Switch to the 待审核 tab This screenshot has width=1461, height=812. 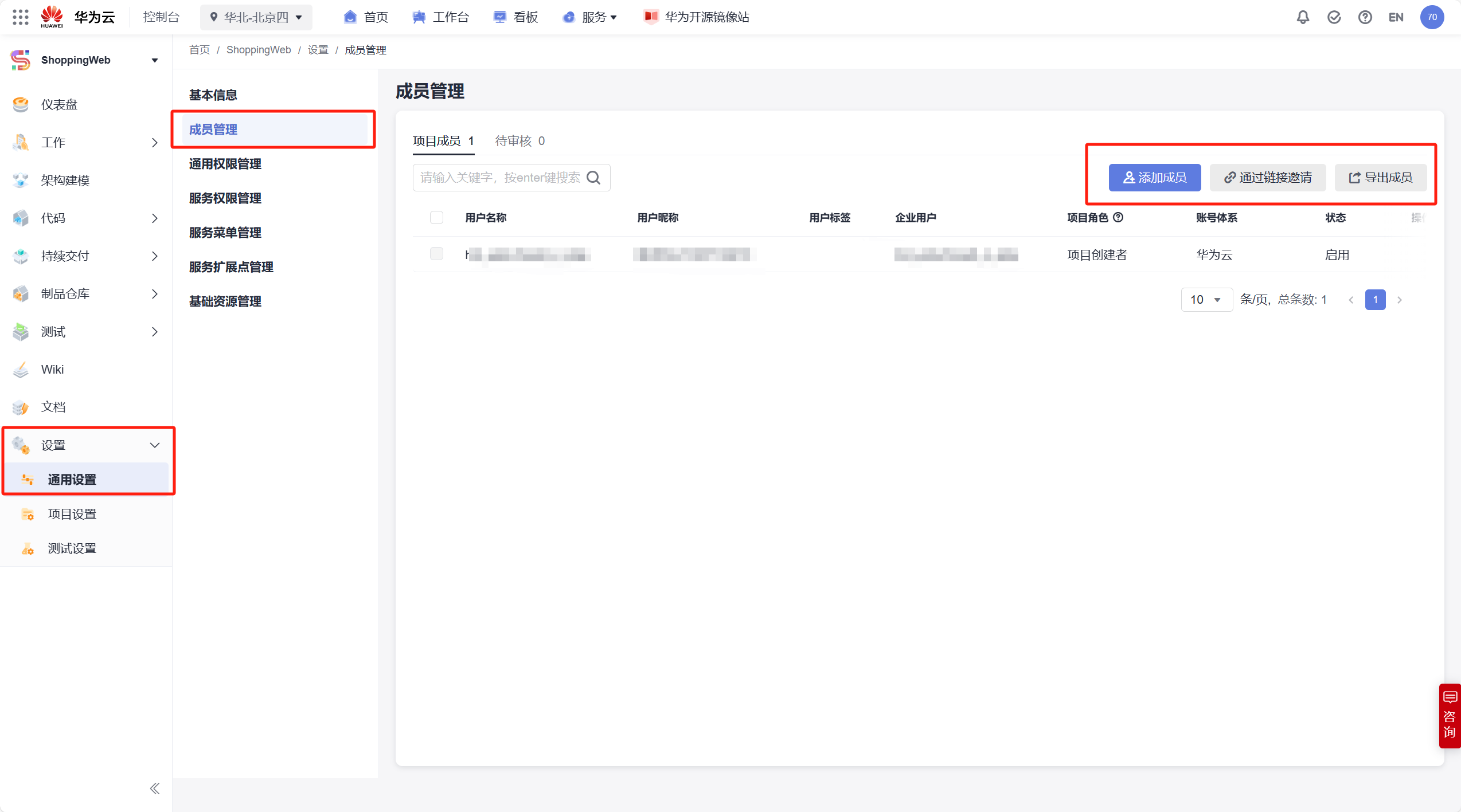[519, 141]
